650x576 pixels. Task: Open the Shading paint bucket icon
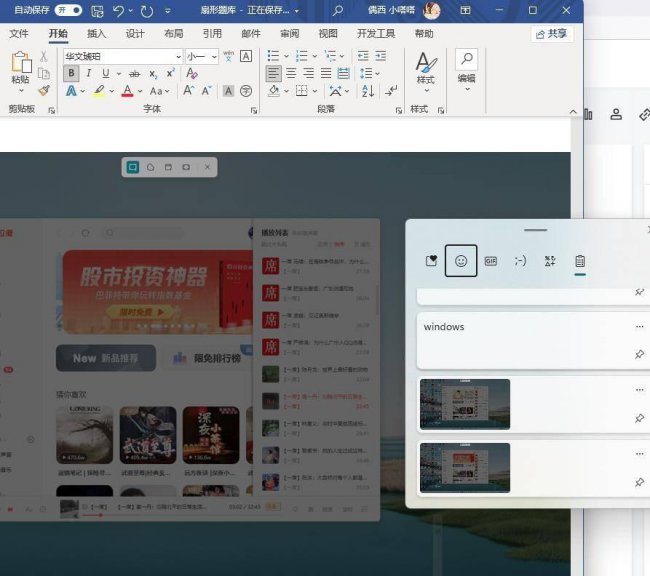coord(273,91)
